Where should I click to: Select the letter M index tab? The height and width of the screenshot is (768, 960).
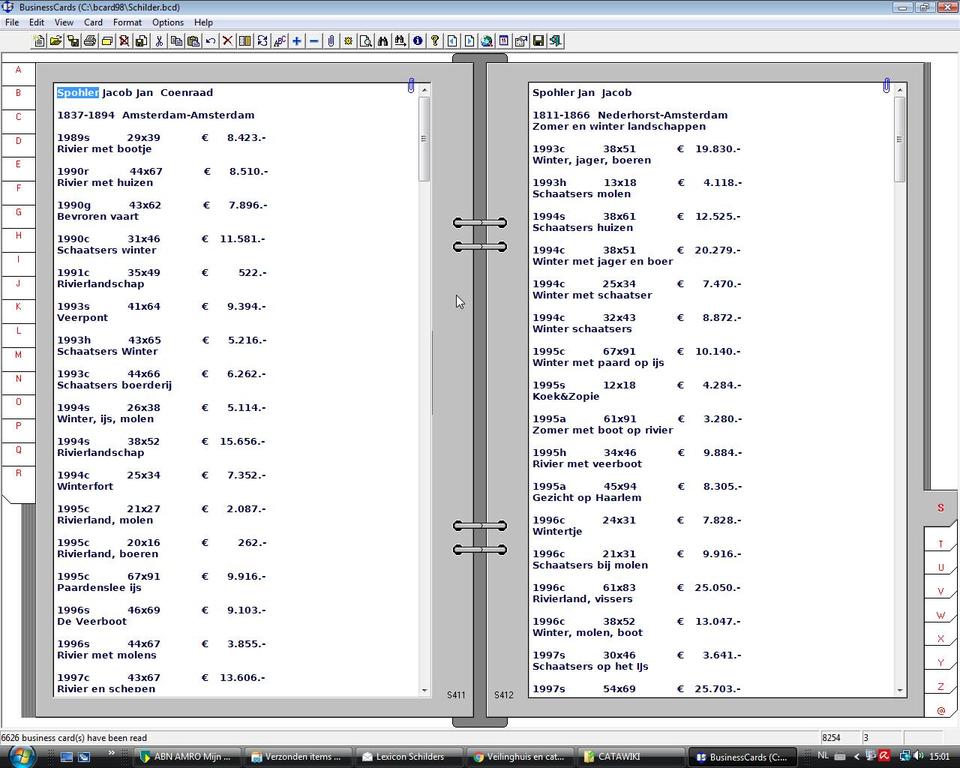(18, 355)
